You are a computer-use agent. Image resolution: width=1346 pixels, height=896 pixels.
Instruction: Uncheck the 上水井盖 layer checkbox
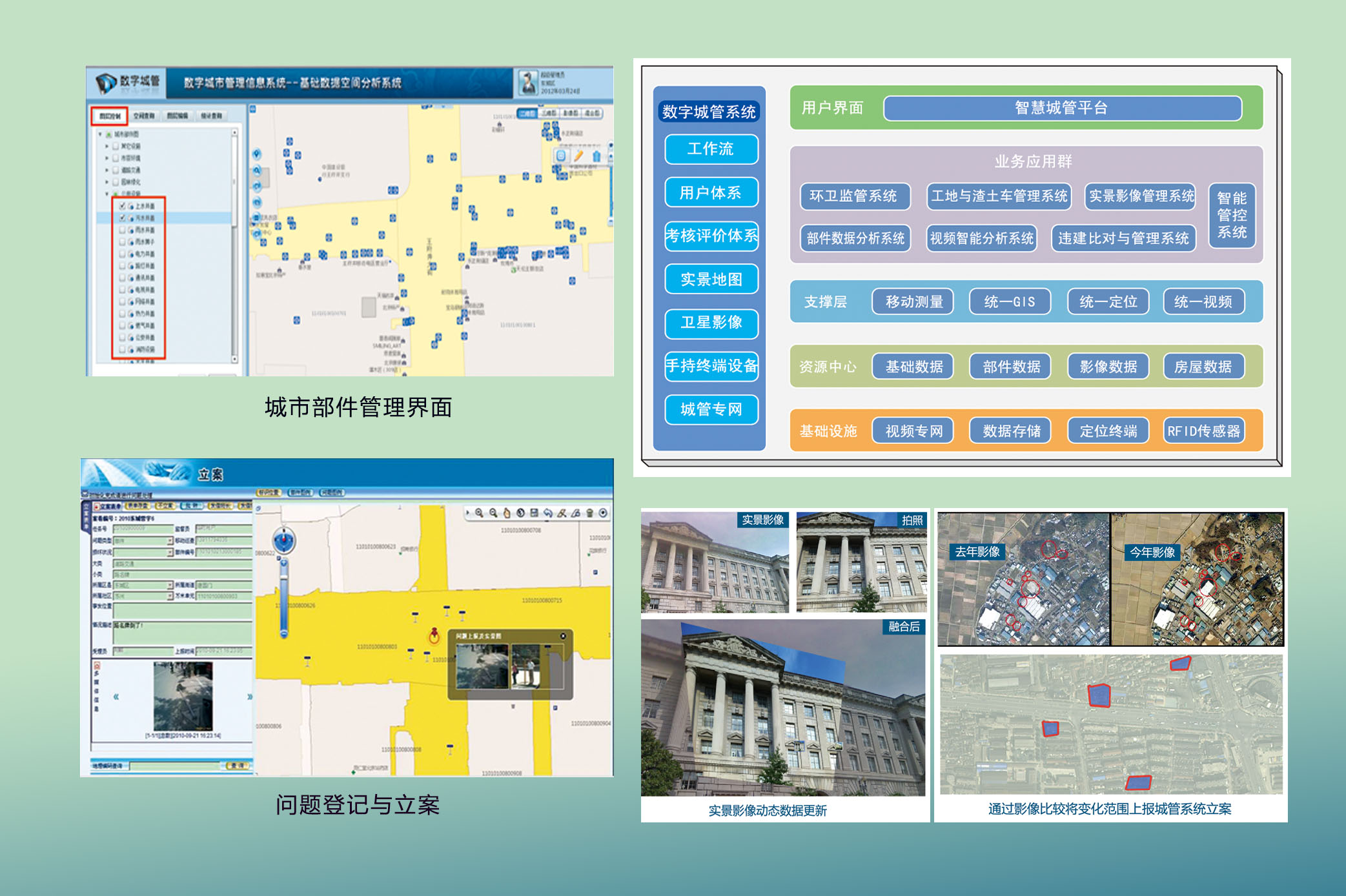(x=123, y=206)
